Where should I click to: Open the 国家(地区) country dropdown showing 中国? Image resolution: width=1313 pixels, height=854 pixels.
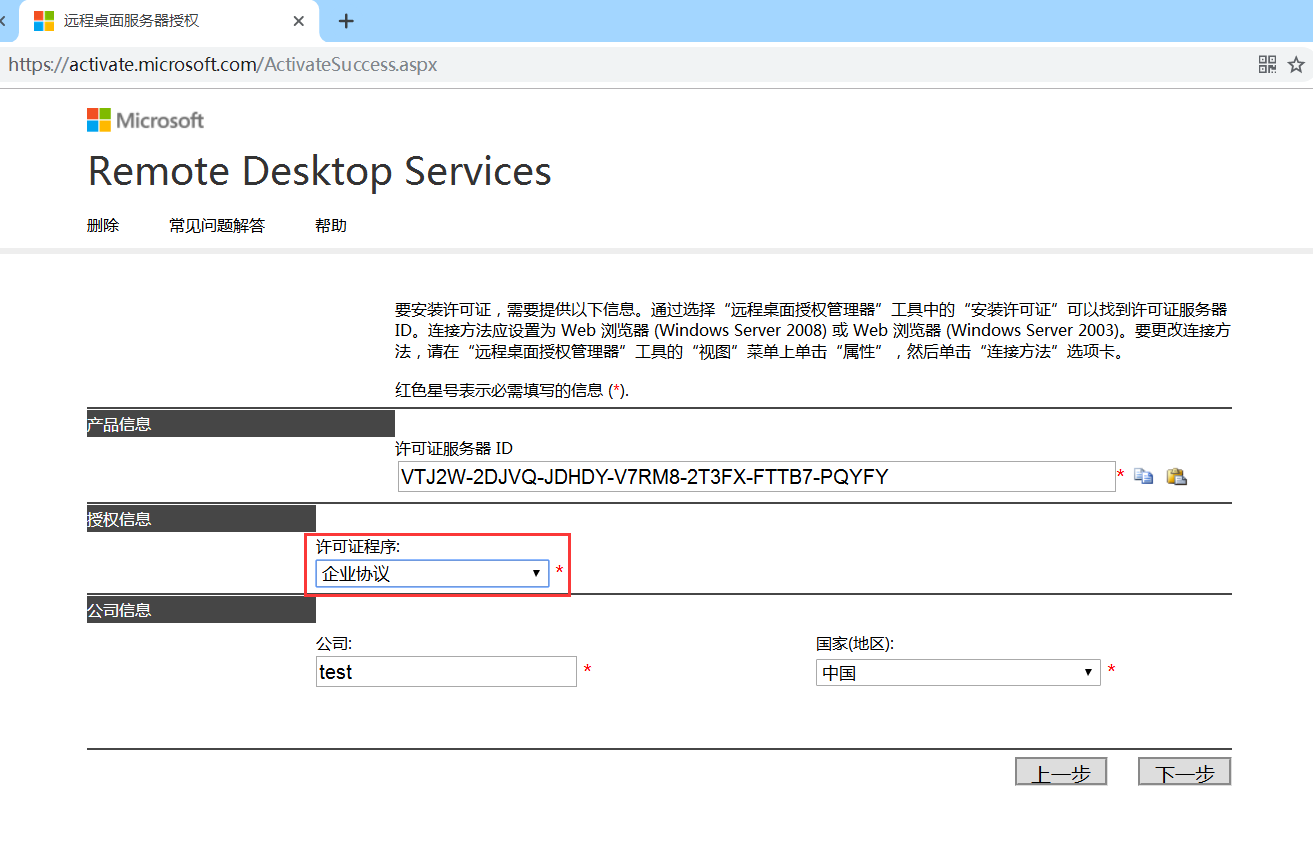point(956,672)
